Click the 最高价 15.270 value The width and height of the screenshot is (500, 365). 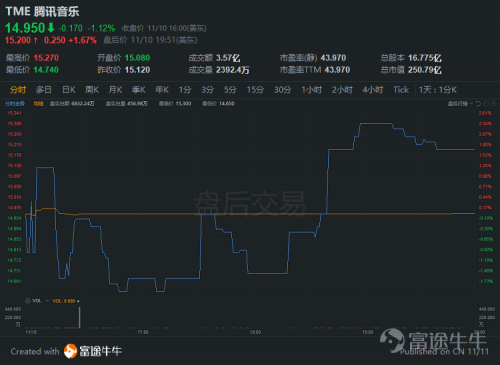pos(46,58)
